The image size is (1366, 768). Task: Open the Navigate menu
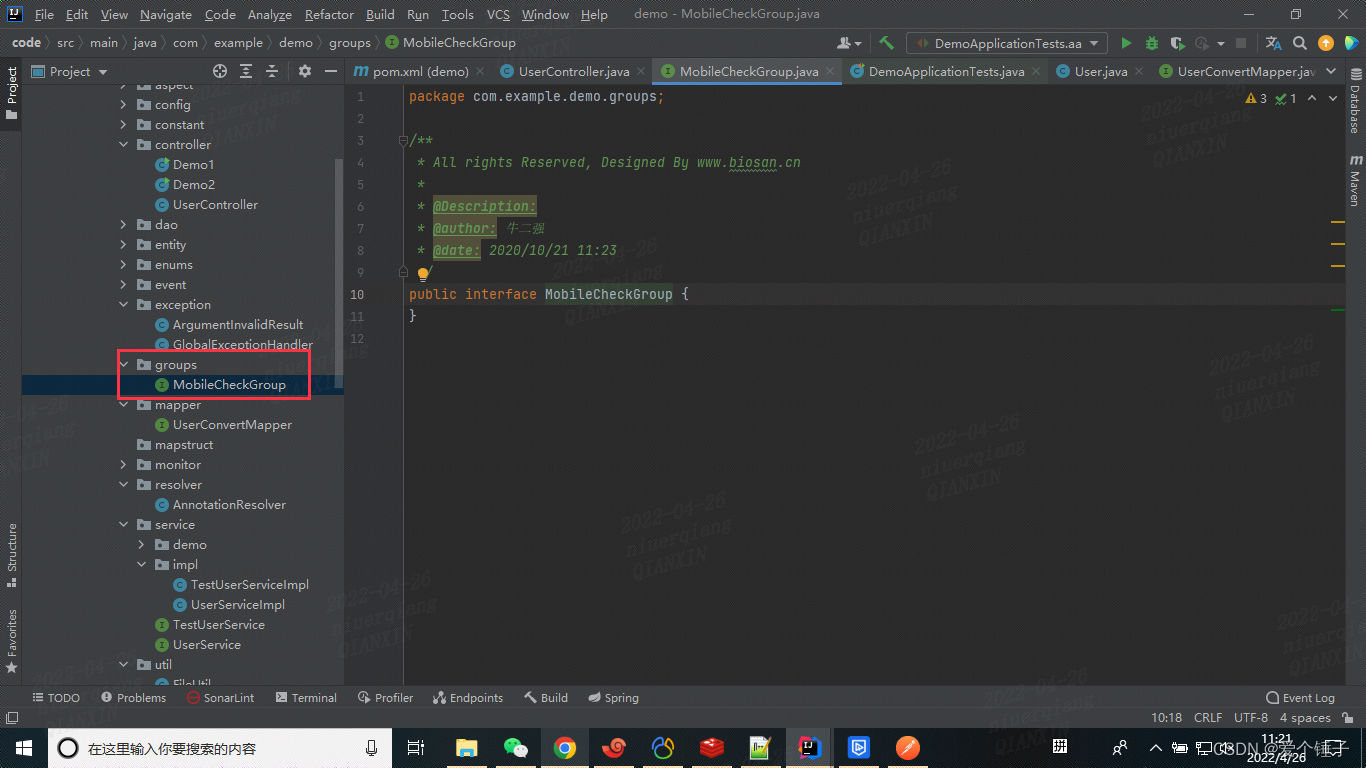tap(166, 15)
